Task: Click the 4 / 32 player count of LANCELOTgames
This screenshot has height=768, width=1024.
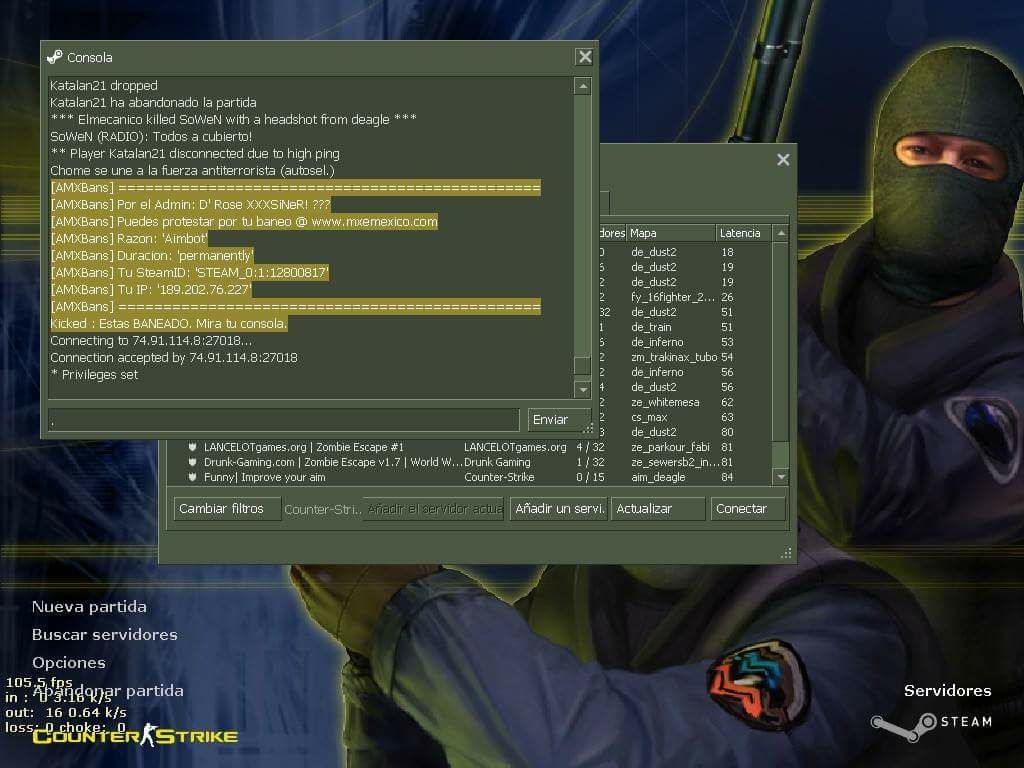Action: tap(590, 447)
